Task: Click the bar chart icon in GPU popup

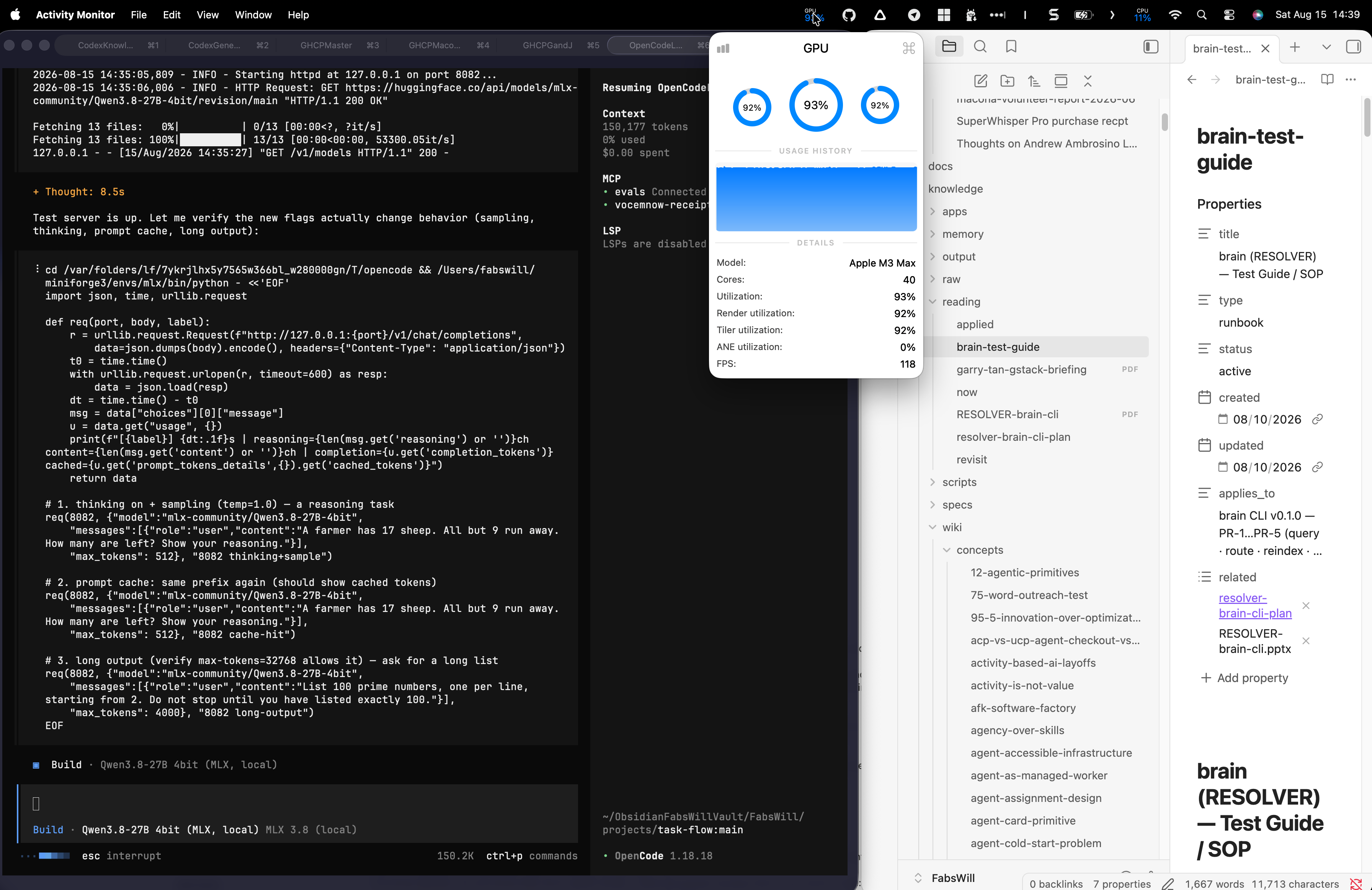Action: [x=723, y=49]
